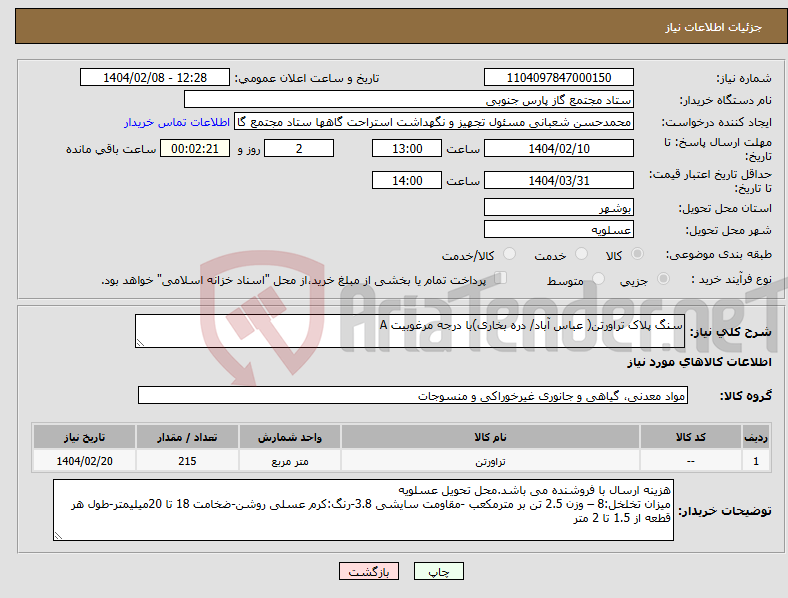Click the کد کالا column header

(691, 437)
